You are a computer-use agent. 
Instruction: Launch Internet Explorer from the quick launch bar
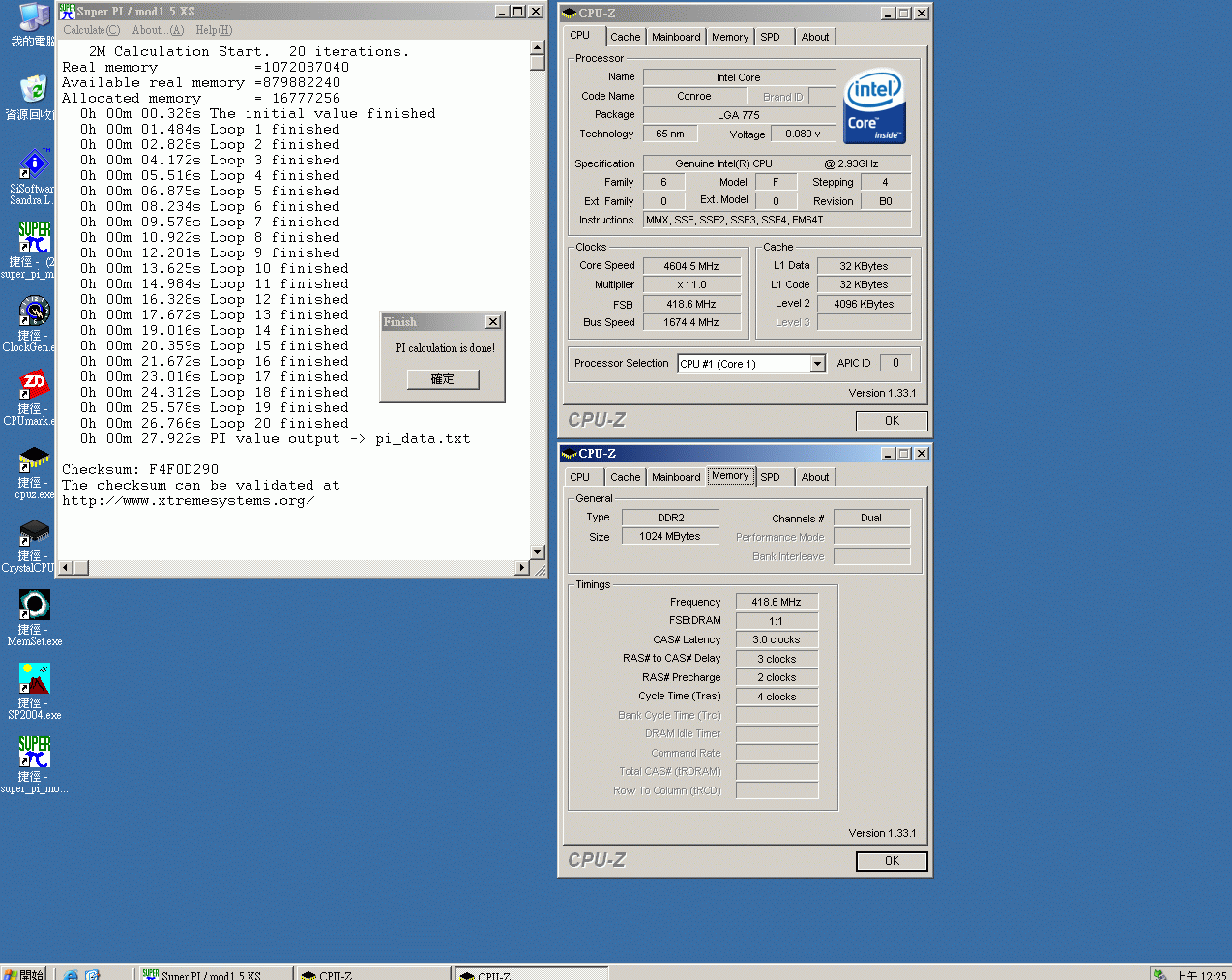point(70,974)
